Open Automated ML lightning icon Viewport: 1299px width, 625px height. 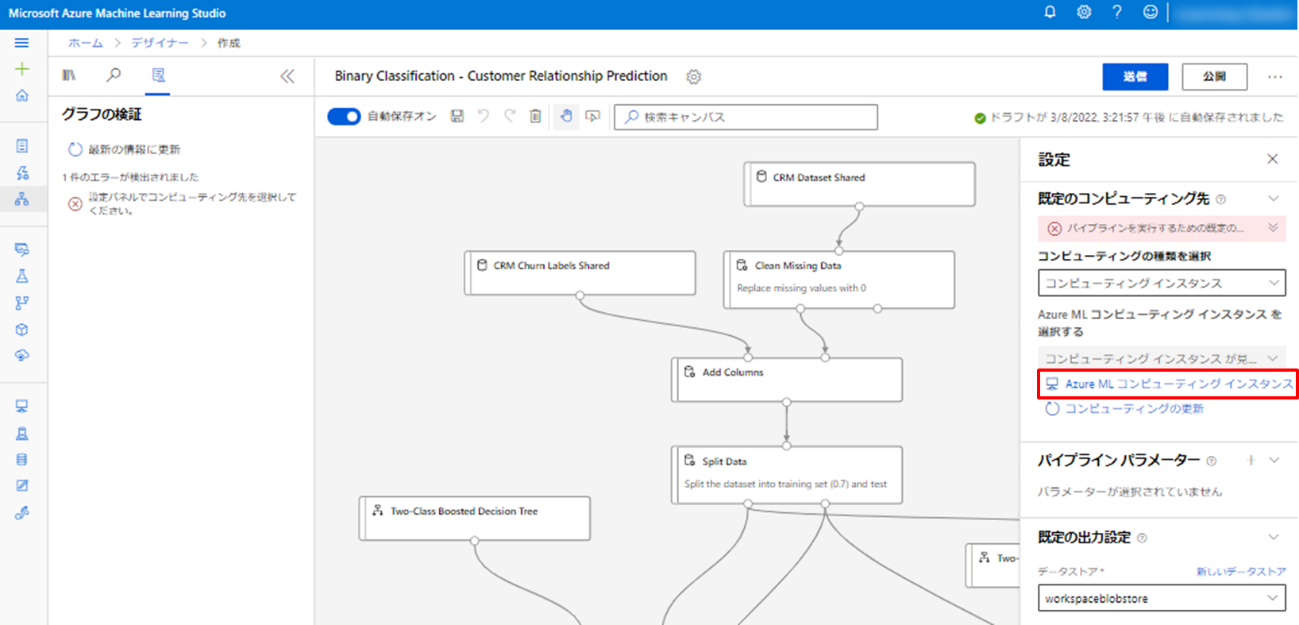22,172
